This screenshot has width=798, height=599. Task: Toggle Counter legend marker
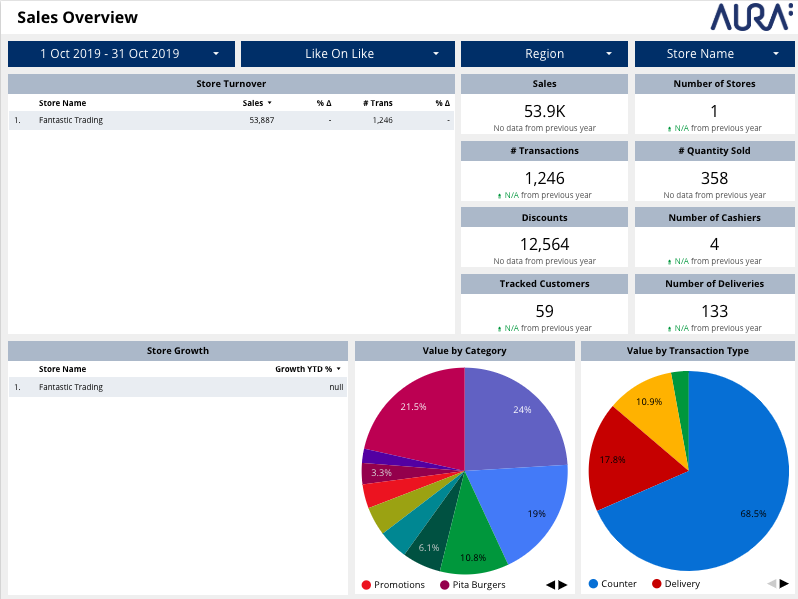click(x=594, y=584)
